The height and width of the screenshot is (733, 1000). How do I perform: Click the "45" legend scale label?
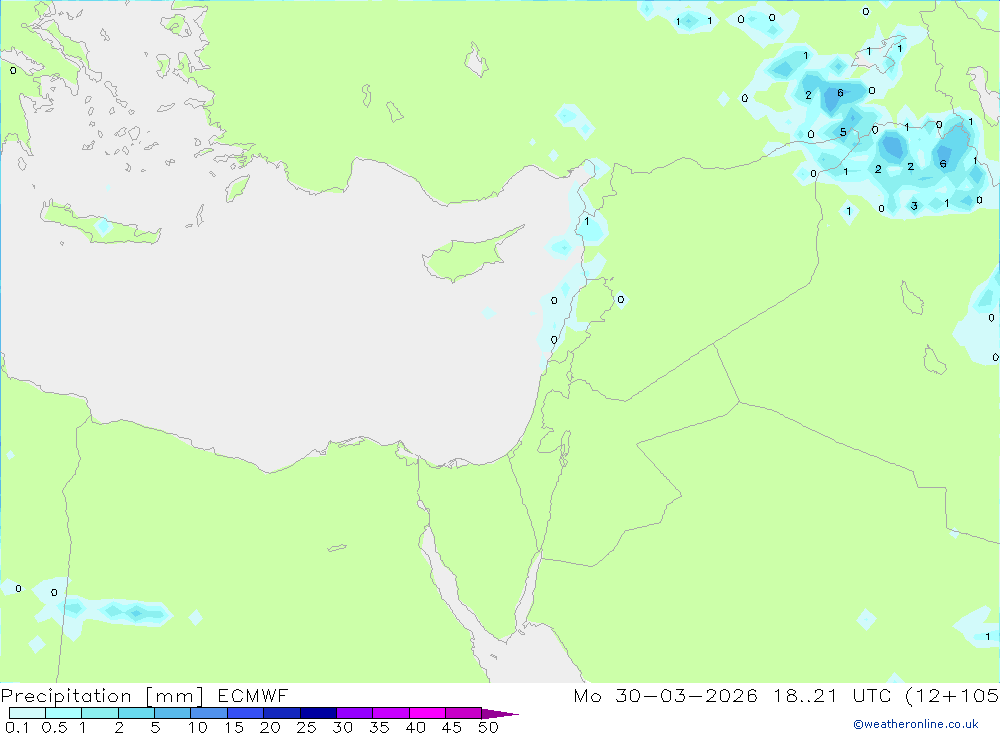point(452,727)
